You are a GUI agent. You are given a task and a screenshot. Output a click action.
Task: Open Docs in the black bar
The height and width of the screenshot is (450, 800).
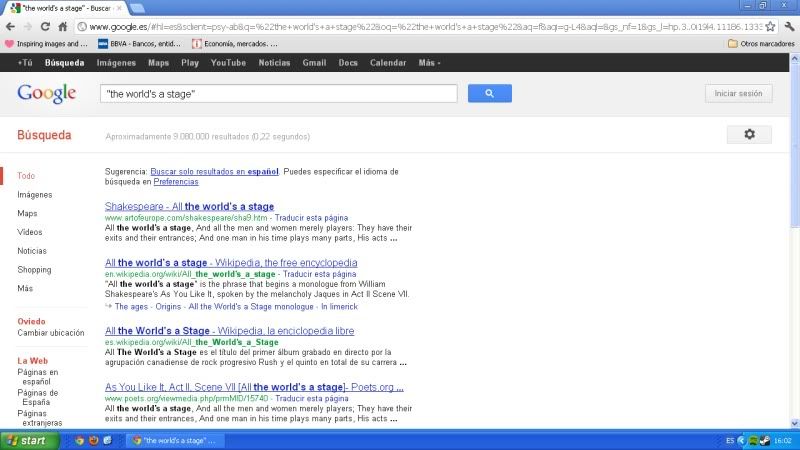348,63
